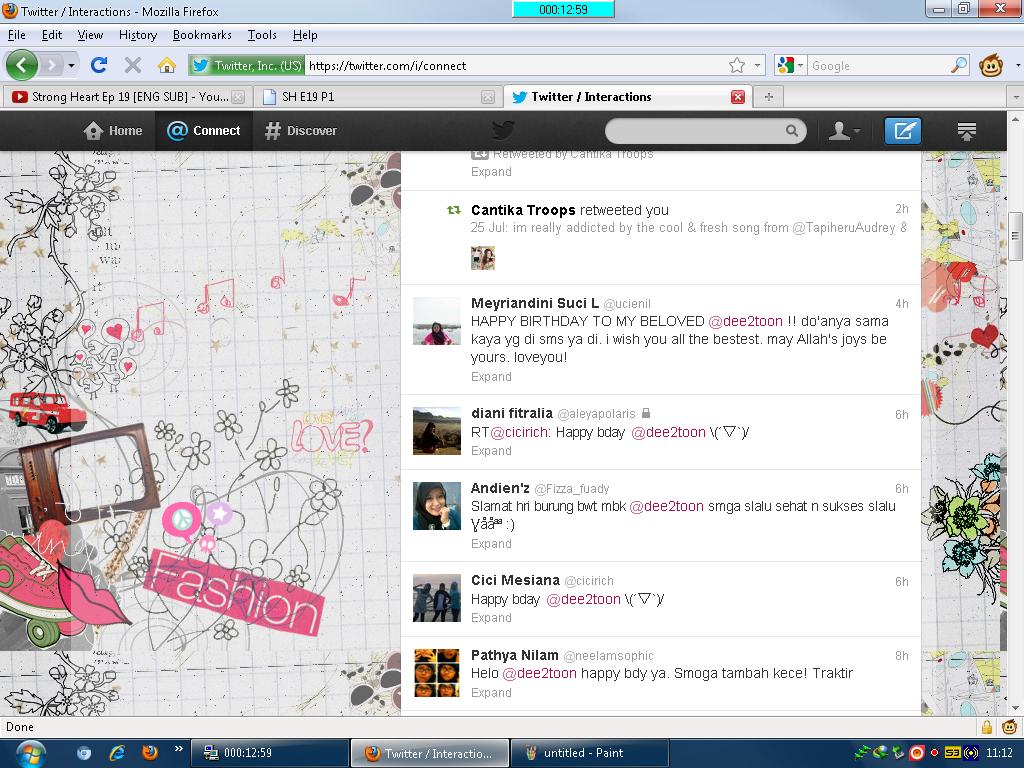Expand Andien'z tweet
The image size is (1024, 768).
coord(491,543)
